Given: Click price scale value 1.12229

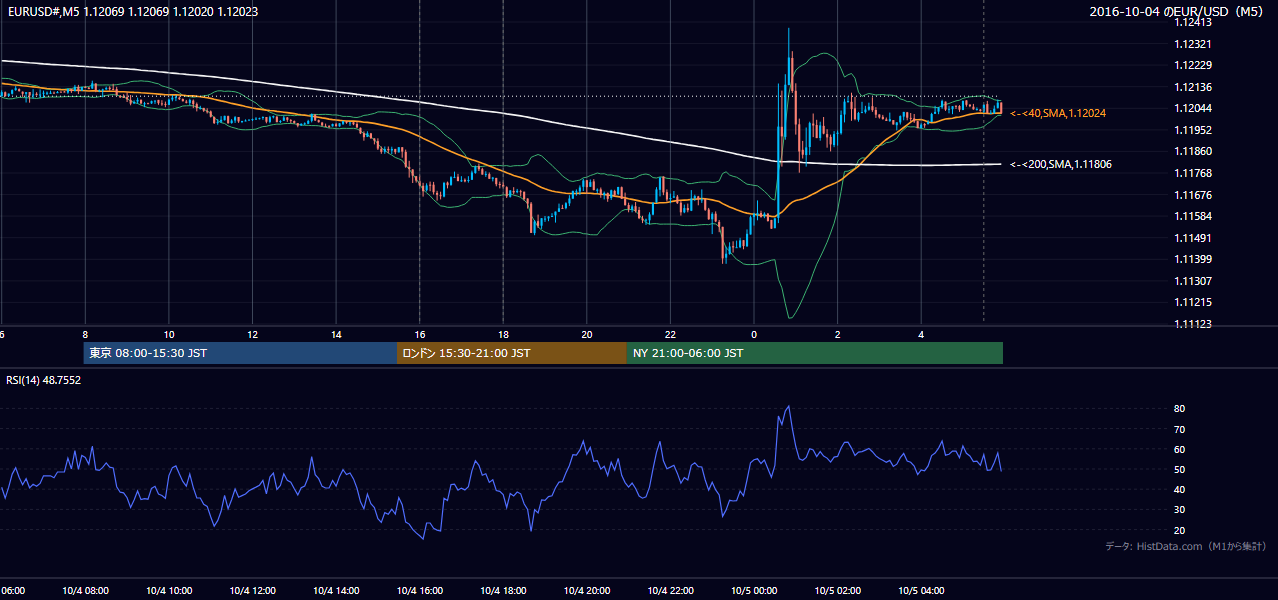Looking at the screenshot, I should pyautogui.click(x=1192, y=65).
